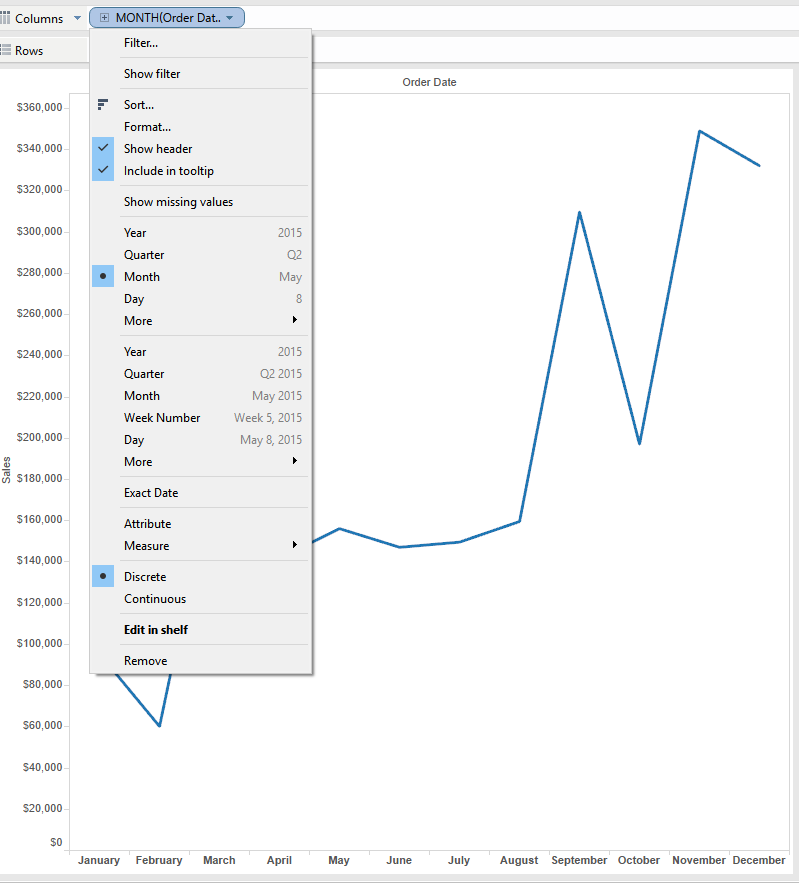Screen dimensions: 799x883
Task: Choose Show filter from the menu
Action: (200, 74)
